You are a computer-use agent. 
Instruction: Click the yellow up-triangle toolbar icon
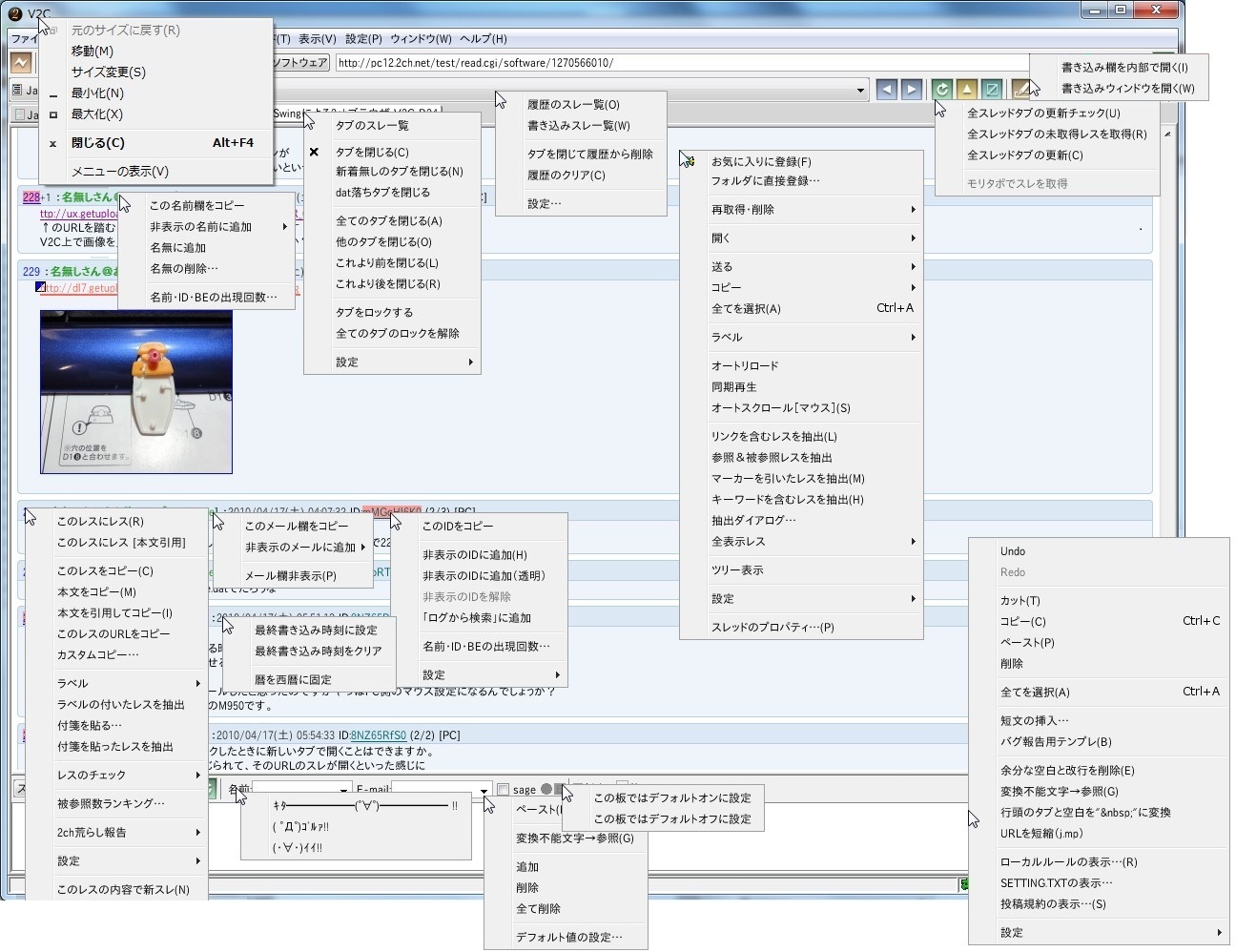point(967,90)
